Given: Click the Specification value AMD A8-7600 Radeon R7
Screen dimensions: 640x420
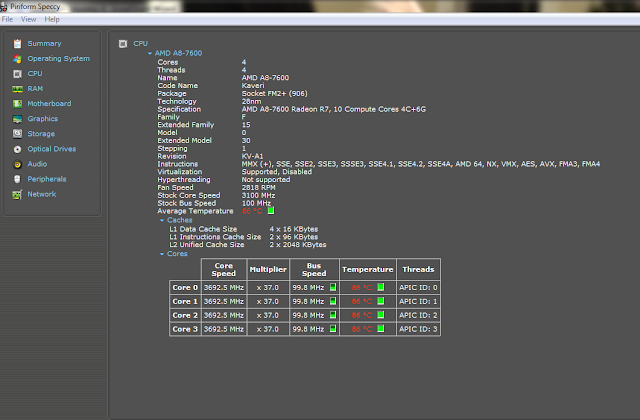Looking at the screenshot, I should click(334, 109).
